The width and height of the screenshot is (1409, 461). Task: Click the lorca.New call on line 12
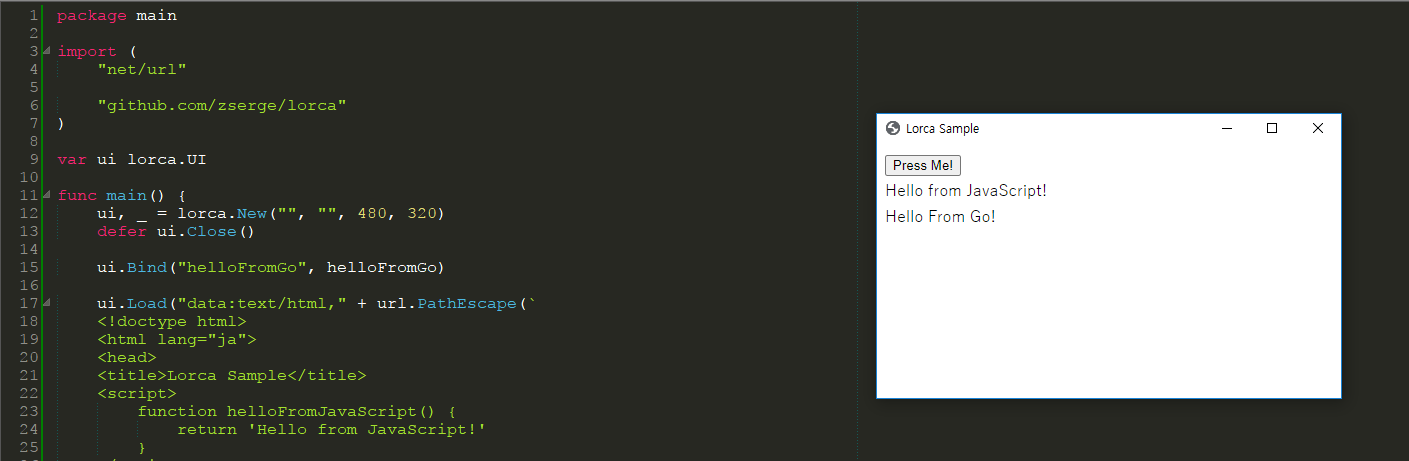click(x=310, y=213)
